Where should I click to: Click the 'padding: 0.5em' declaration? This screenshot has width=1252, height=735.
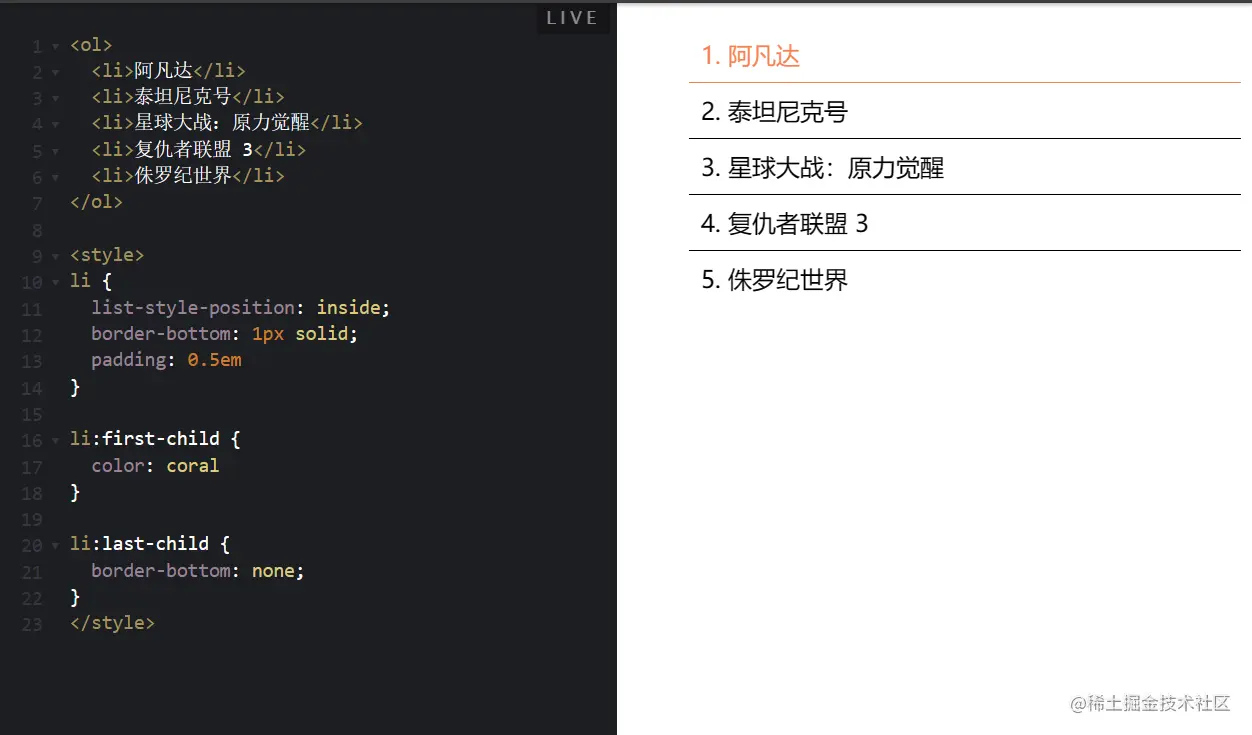pyautogui.click(x=166, y=360)
